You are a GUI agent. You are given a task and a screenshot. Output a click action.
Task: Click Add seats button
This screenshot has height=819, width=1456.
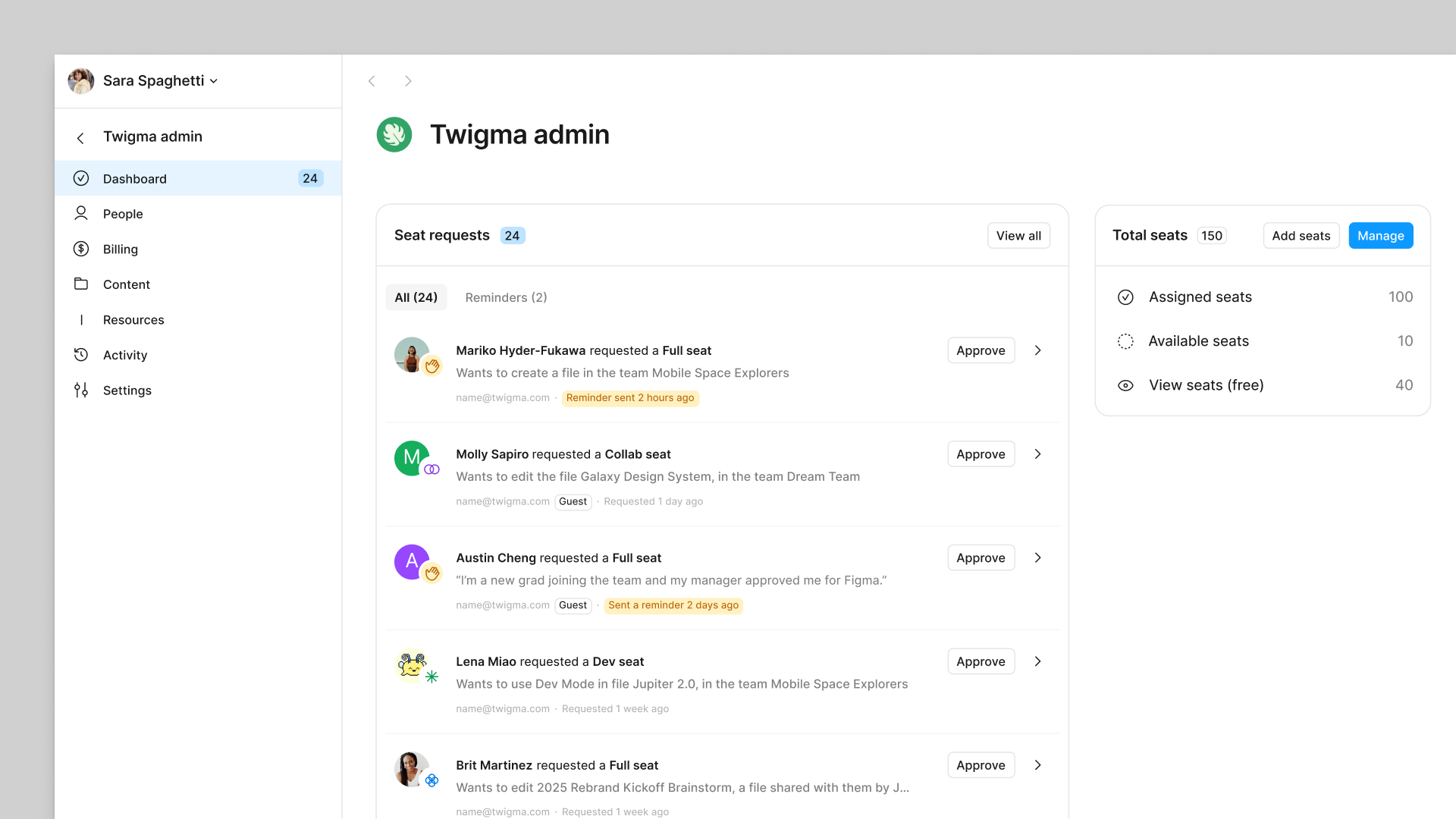tap(1301, 235)
